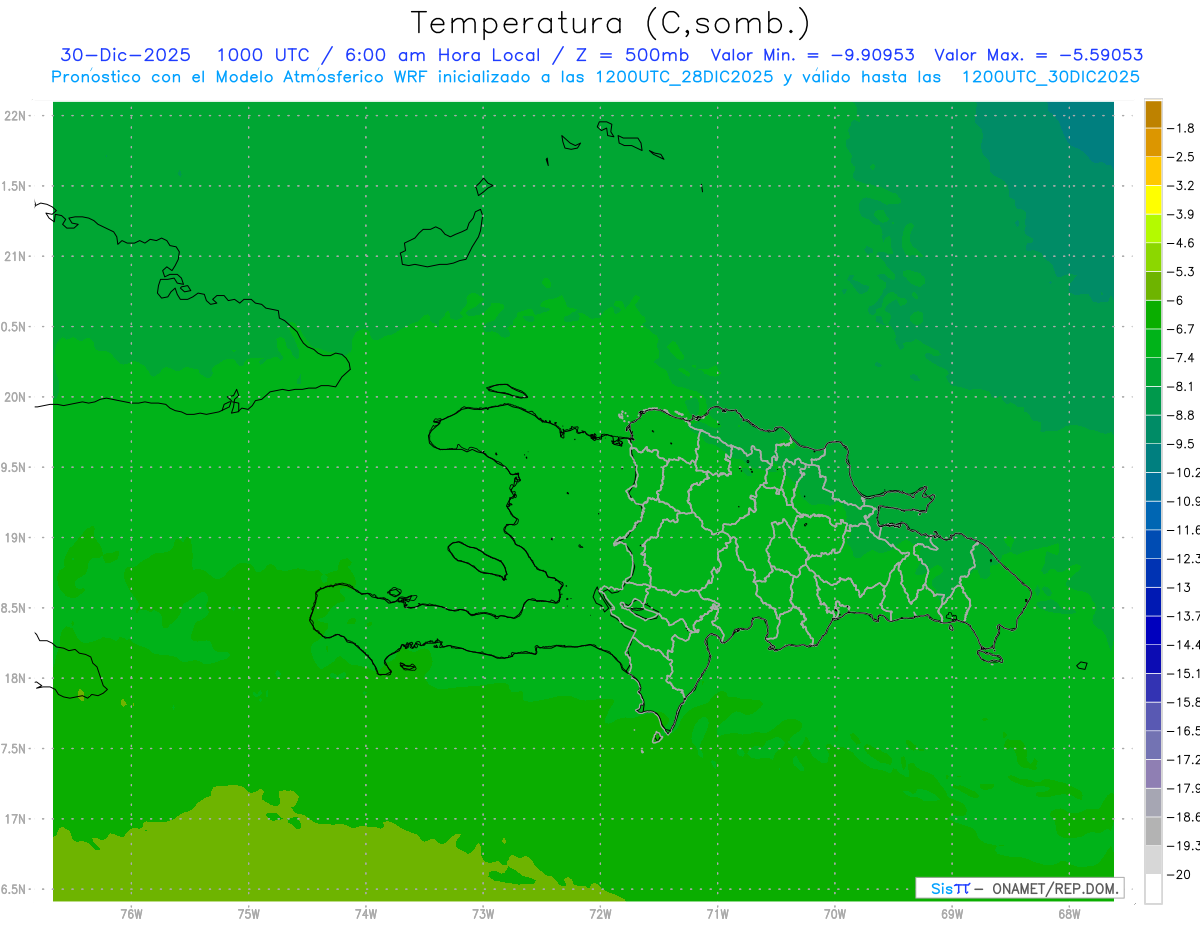Image resolution: width=1200 pixels, height=927 pixels.
Task: Click the 'Valor Min. = -9.90953' text
Action: tap(812, 55)
